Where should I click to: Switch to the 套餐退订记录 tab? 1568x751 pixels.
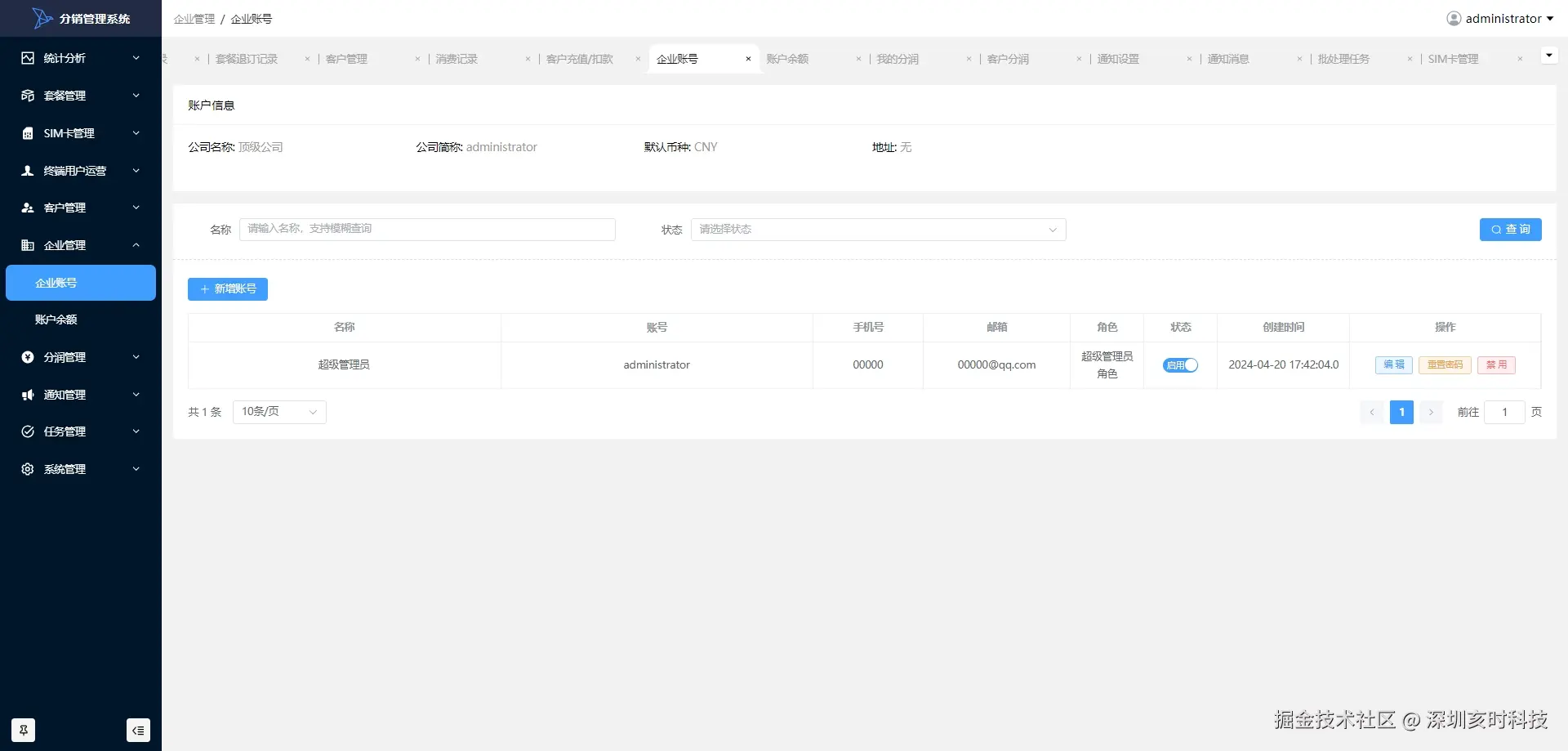[x=247, y=59]
